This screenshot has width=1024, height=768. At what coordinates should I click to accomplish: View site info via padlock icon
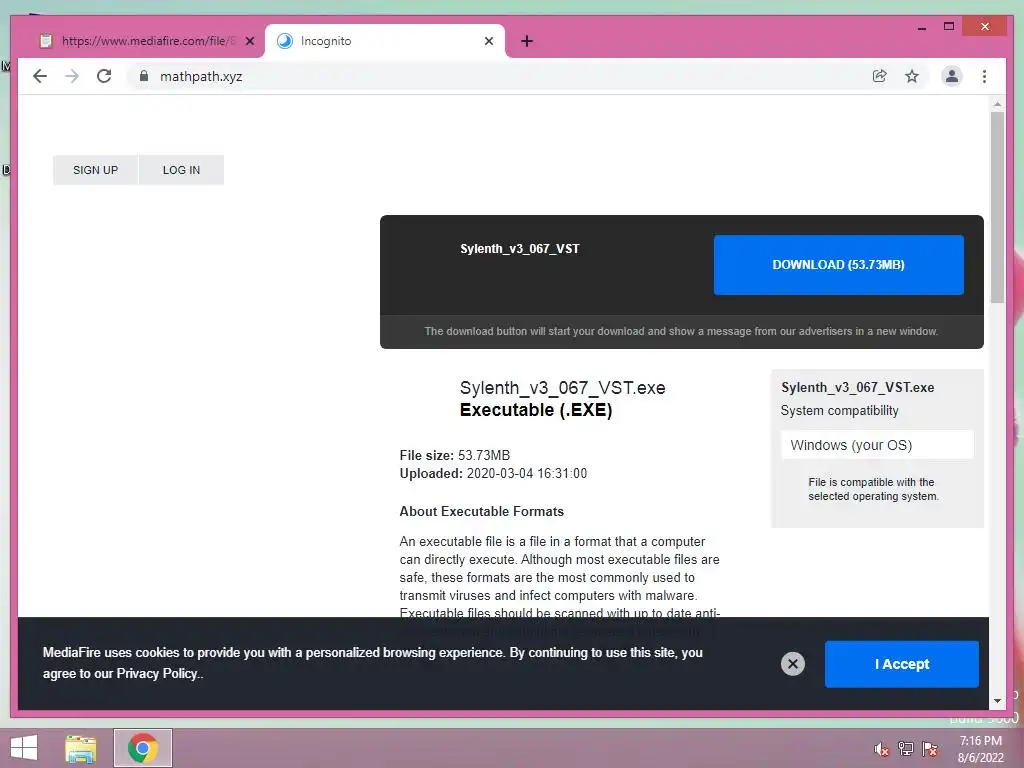tap(144, 76)
